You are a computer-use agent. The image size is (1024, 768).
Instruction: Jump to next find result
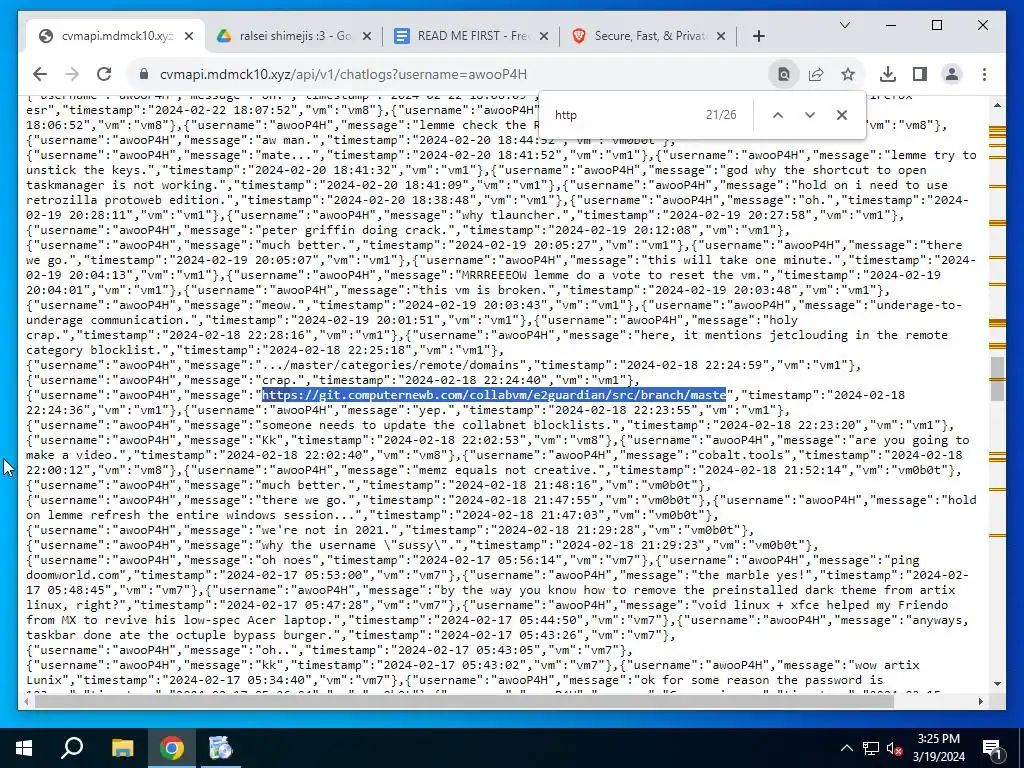[x=810, y=115]
